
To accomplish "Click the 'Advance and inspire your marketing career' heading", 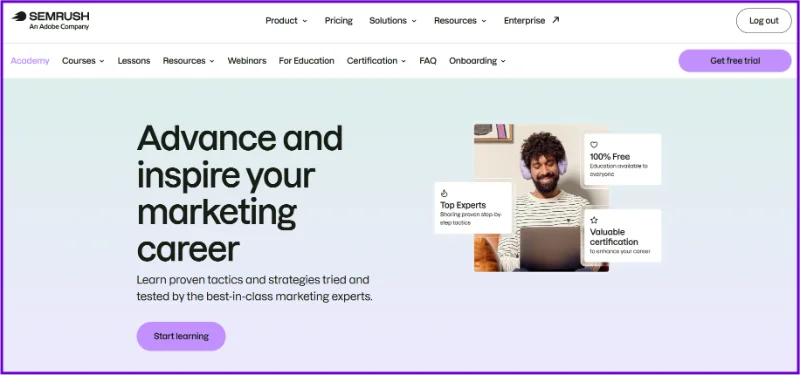I will [240, 193].
